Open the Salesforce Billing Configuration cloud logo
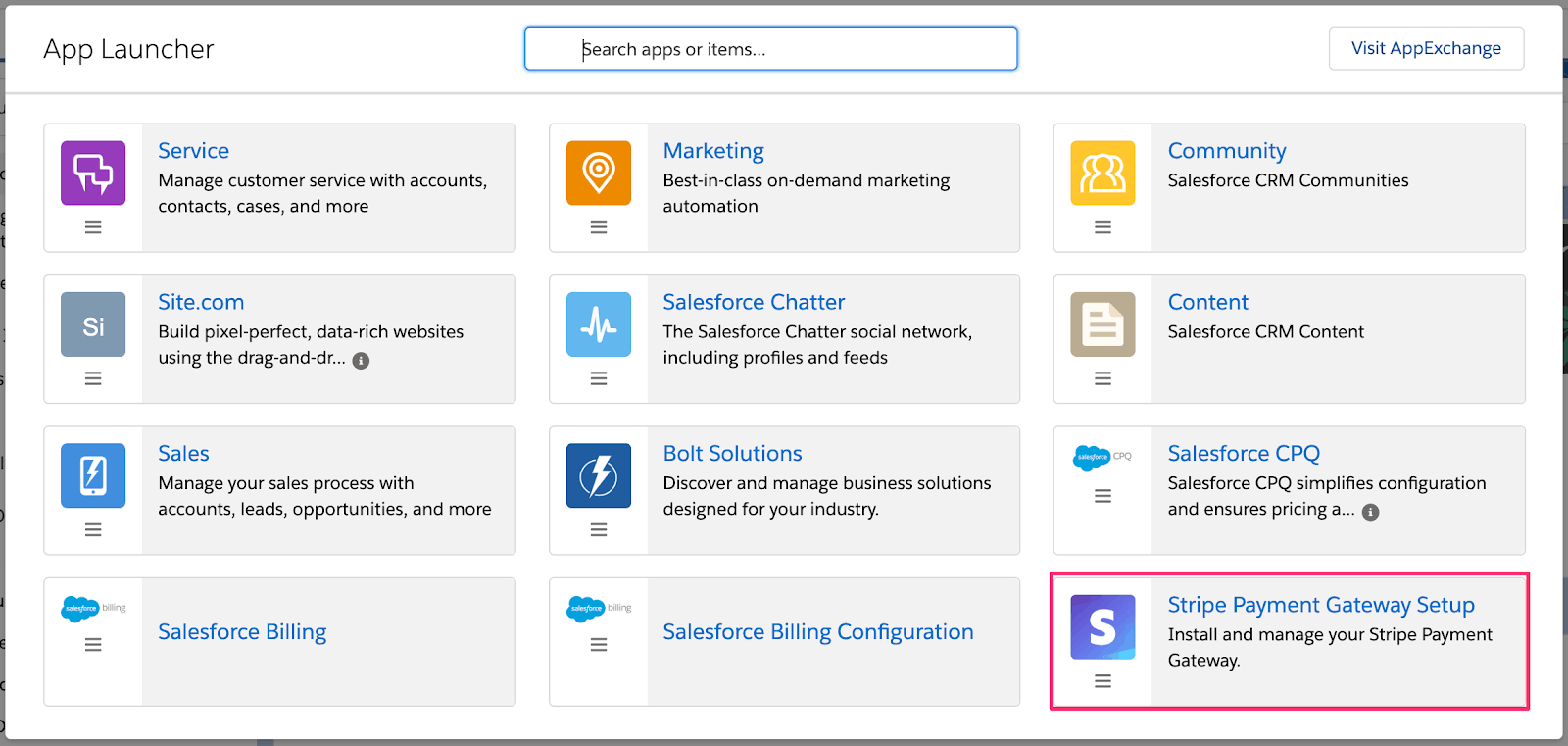The height and width of the screenshot is (746, 1568). tap(599, 608)
